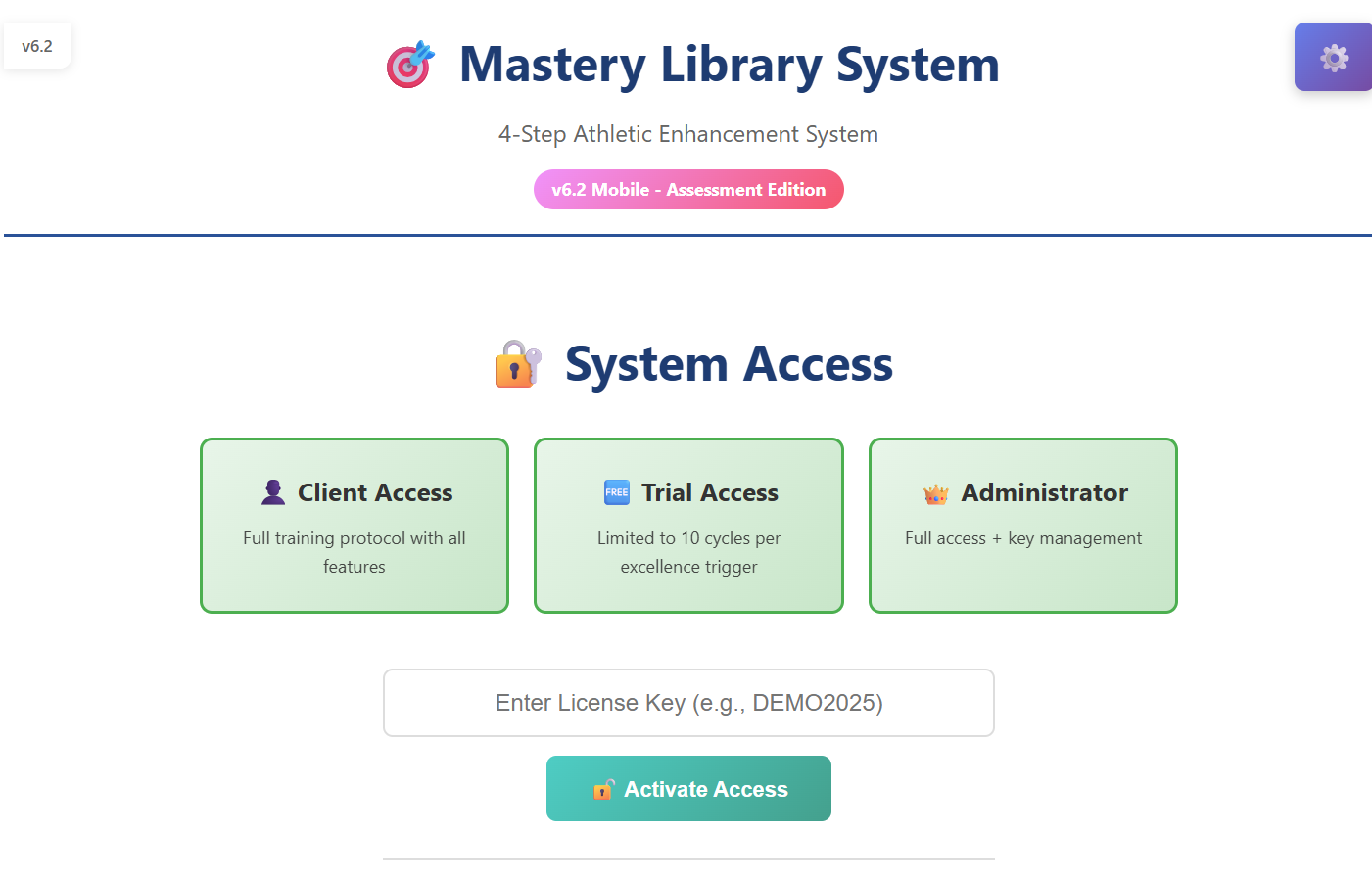1372x878 pixels.
Task: Focus the Enter License Key field
Action: pyautogui.click(x=688, y=703)
